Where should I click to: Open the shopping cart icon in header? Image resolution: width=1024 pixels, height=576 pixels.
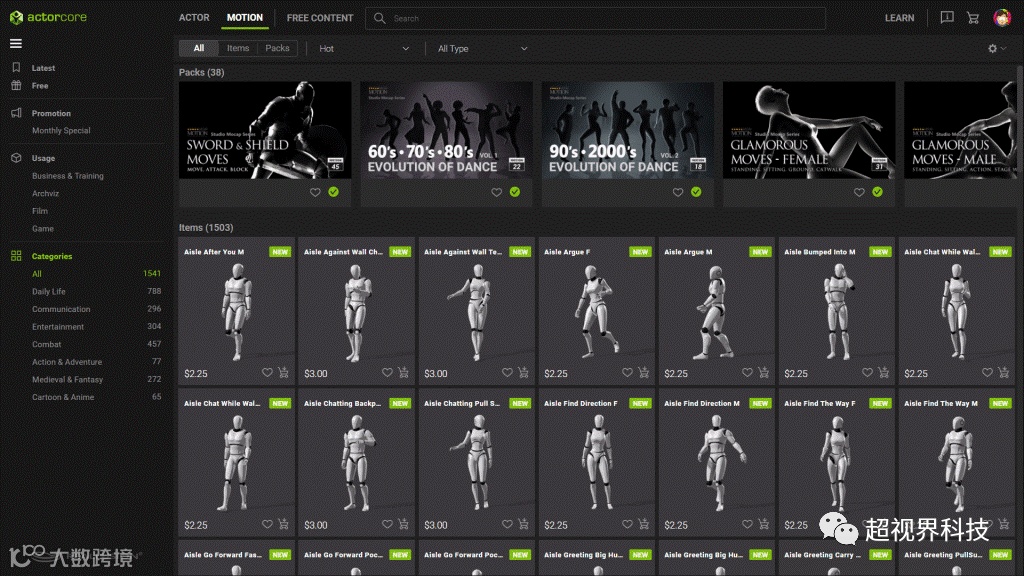pyautogui.click(x=973, y=18)
